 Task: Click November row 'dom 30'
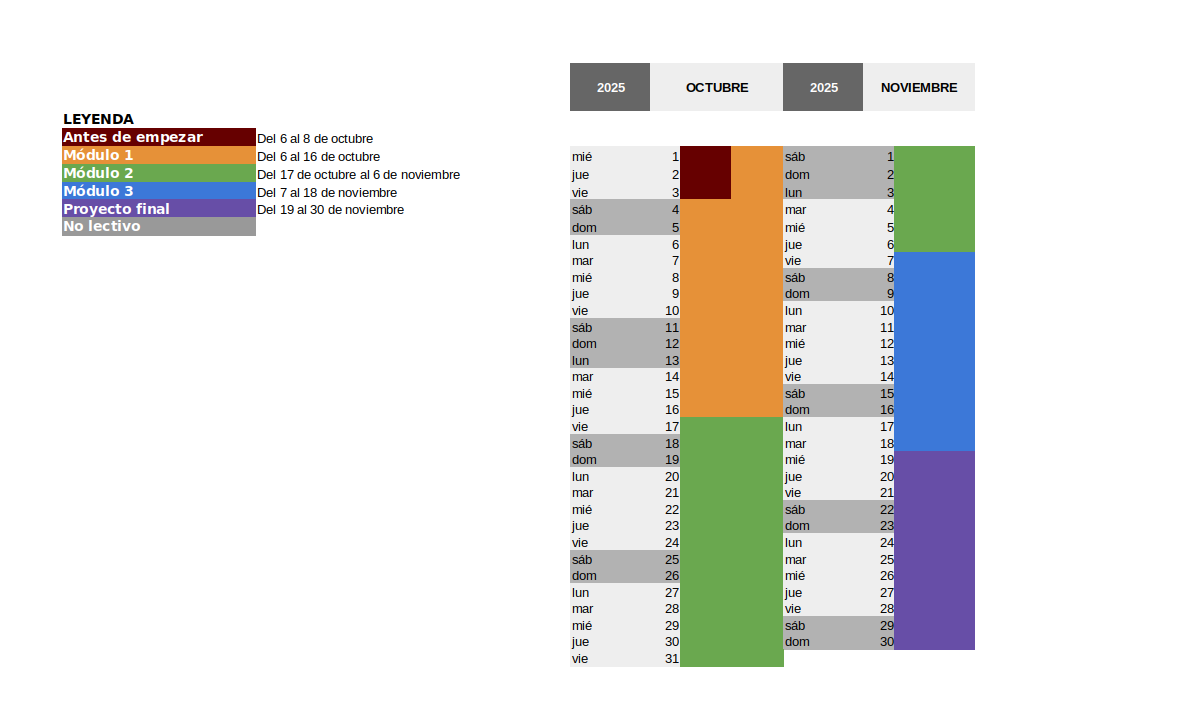(x=838, y=642)
